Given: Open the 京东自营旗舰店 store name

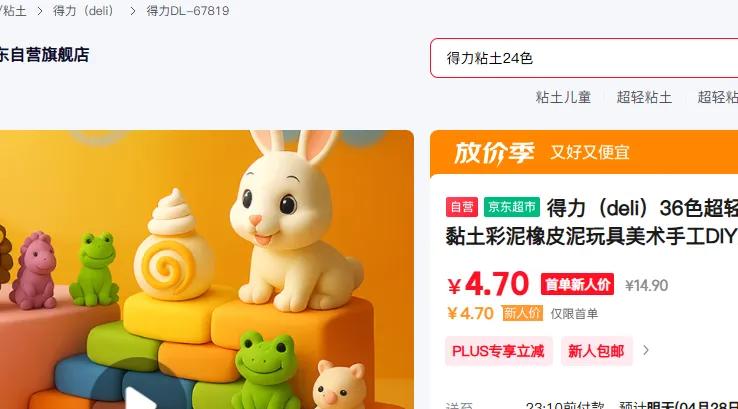Looking at the screenshot, I should click(x=44, y=55).
